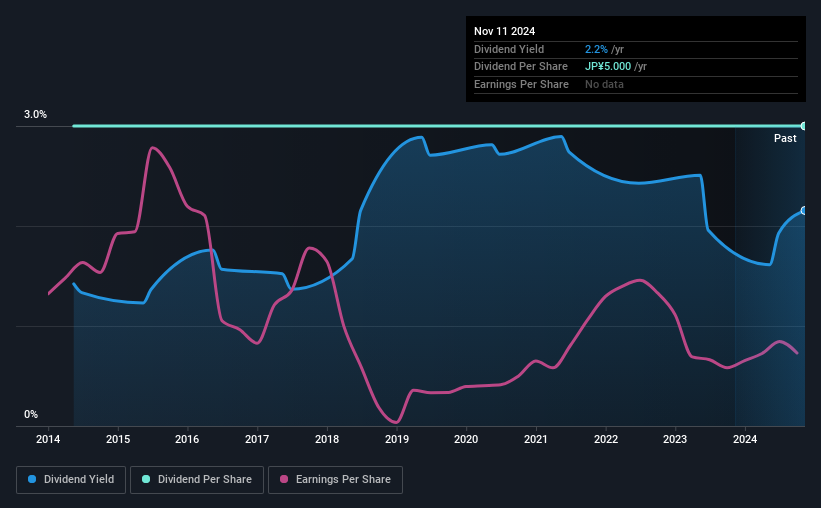Toggle the Earnings Per Share legend button
This screenshot has width=821, height=508.
point(335,480)
